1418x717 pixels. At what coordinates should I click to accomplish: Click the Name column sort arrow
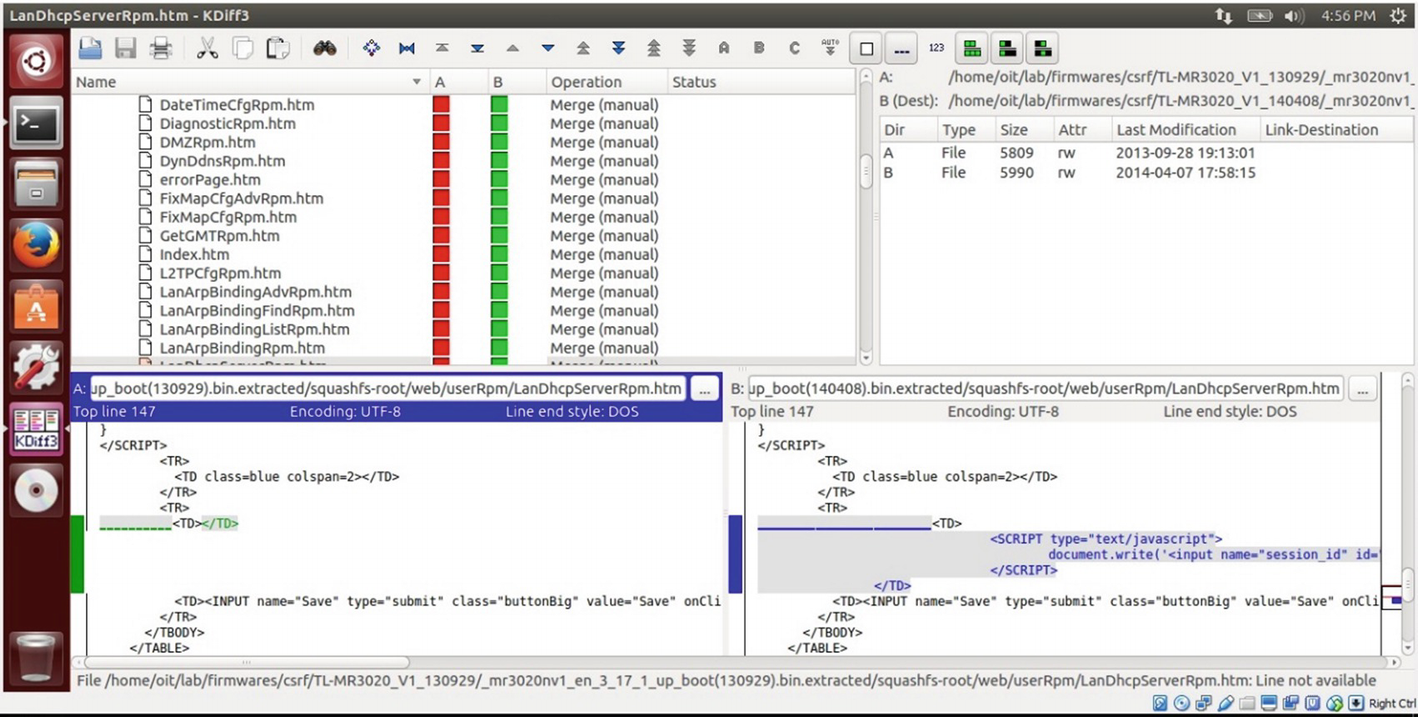pyautogui.click(x=417, y=82)
